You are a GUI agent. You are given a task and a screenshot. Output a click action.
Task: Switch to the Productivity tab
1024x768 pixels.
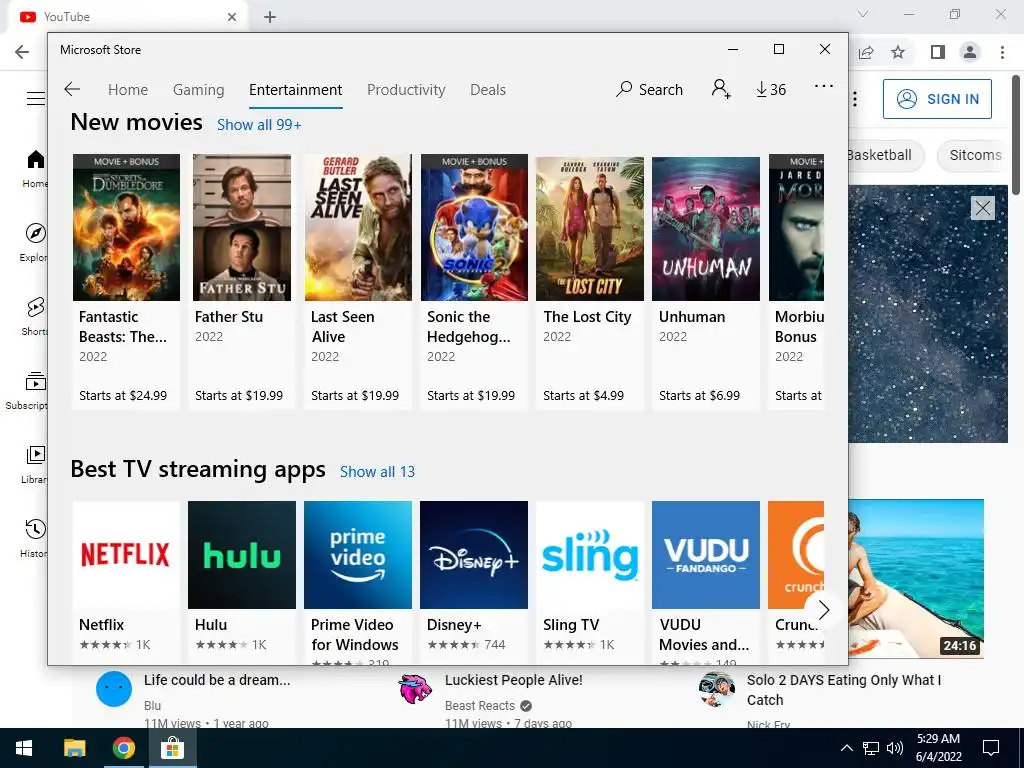[406, 89]
